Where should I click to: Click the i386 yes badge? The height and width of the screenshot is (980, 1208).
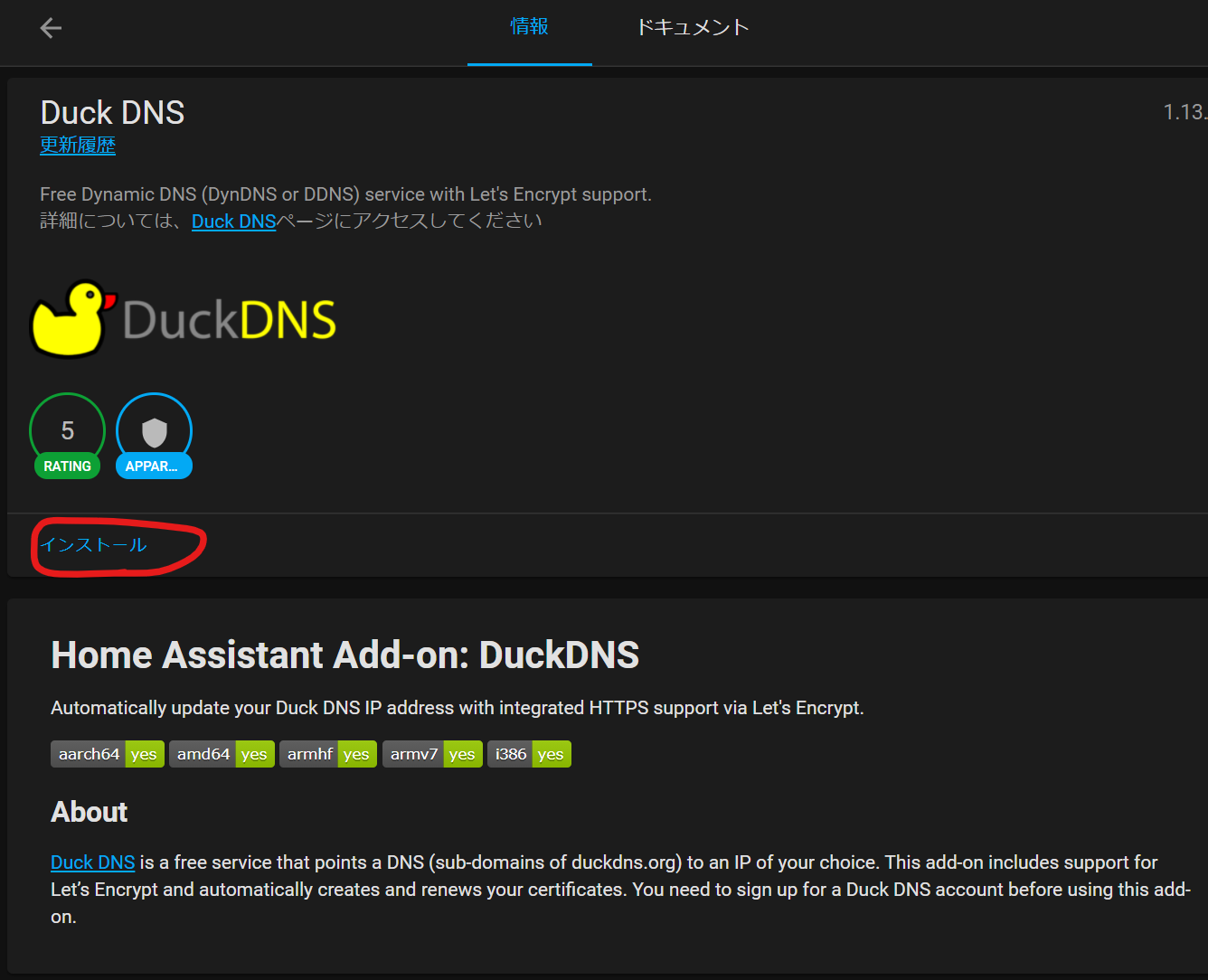point(529,754)
